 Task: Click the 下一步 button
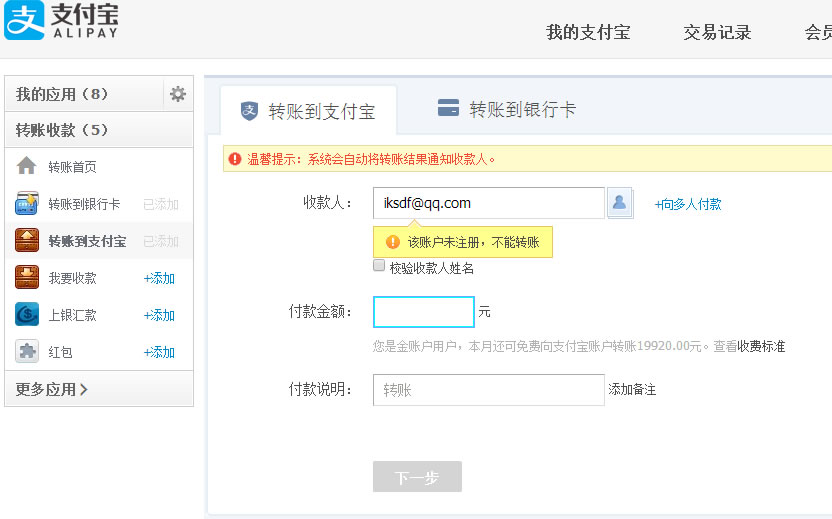pos(417,477)
